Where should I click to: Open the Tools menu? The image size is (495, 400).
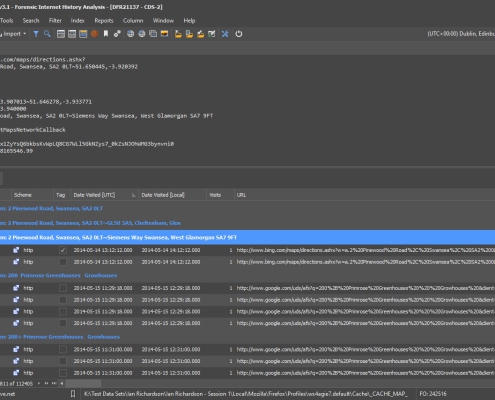click(x=7, y=21)
